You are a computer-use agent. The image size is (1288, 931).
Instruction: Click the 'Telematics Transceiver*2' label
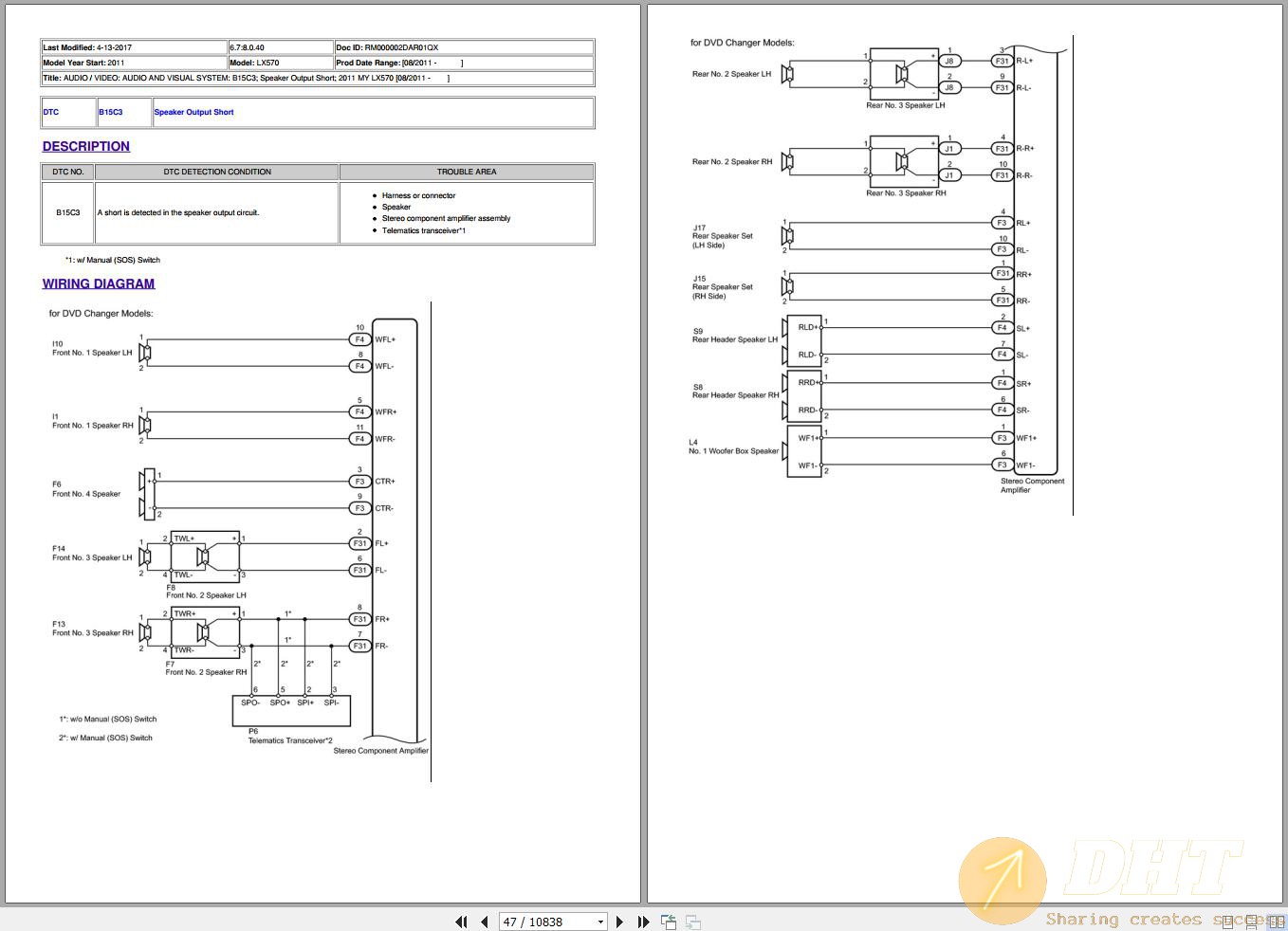290,740
